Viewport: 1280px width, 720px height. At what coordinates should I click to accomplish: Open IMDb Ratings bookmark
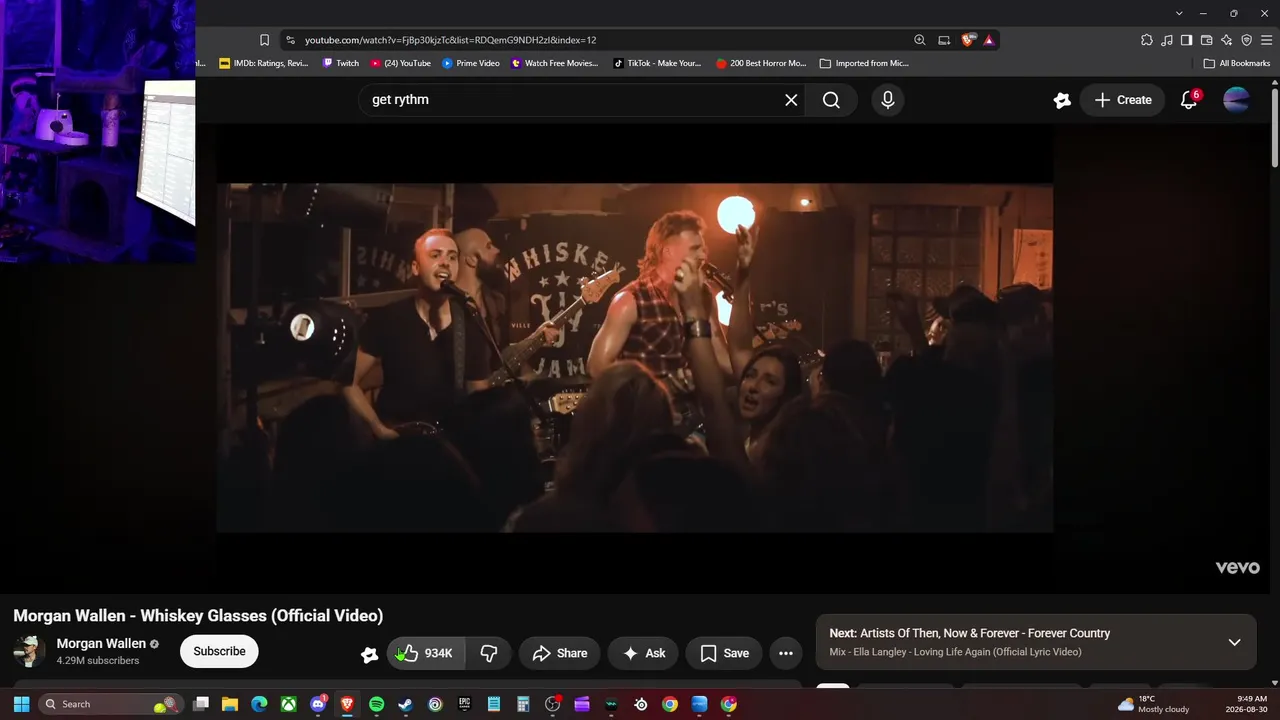[x=264, y=63]
